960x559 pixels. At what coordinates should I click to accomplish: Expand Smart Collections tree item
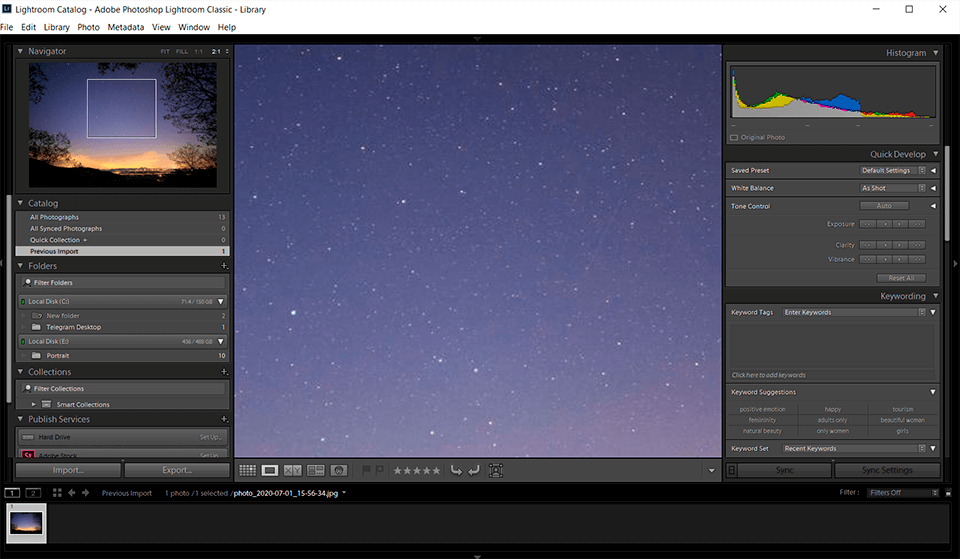(34, 404)
